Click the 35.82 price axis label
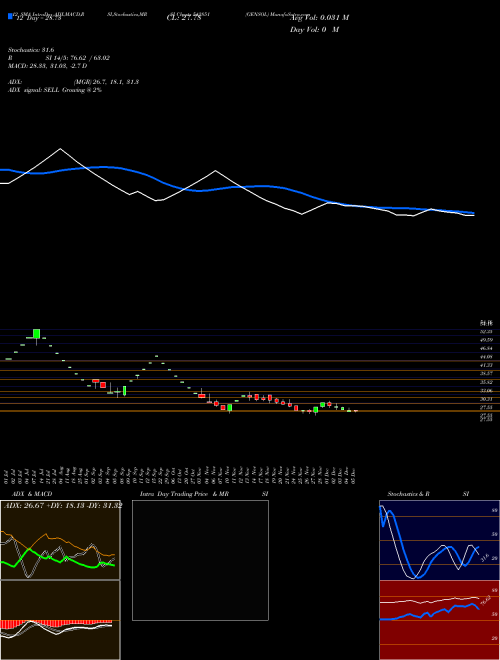The image size is (500, 660). [x=487, y=382]
